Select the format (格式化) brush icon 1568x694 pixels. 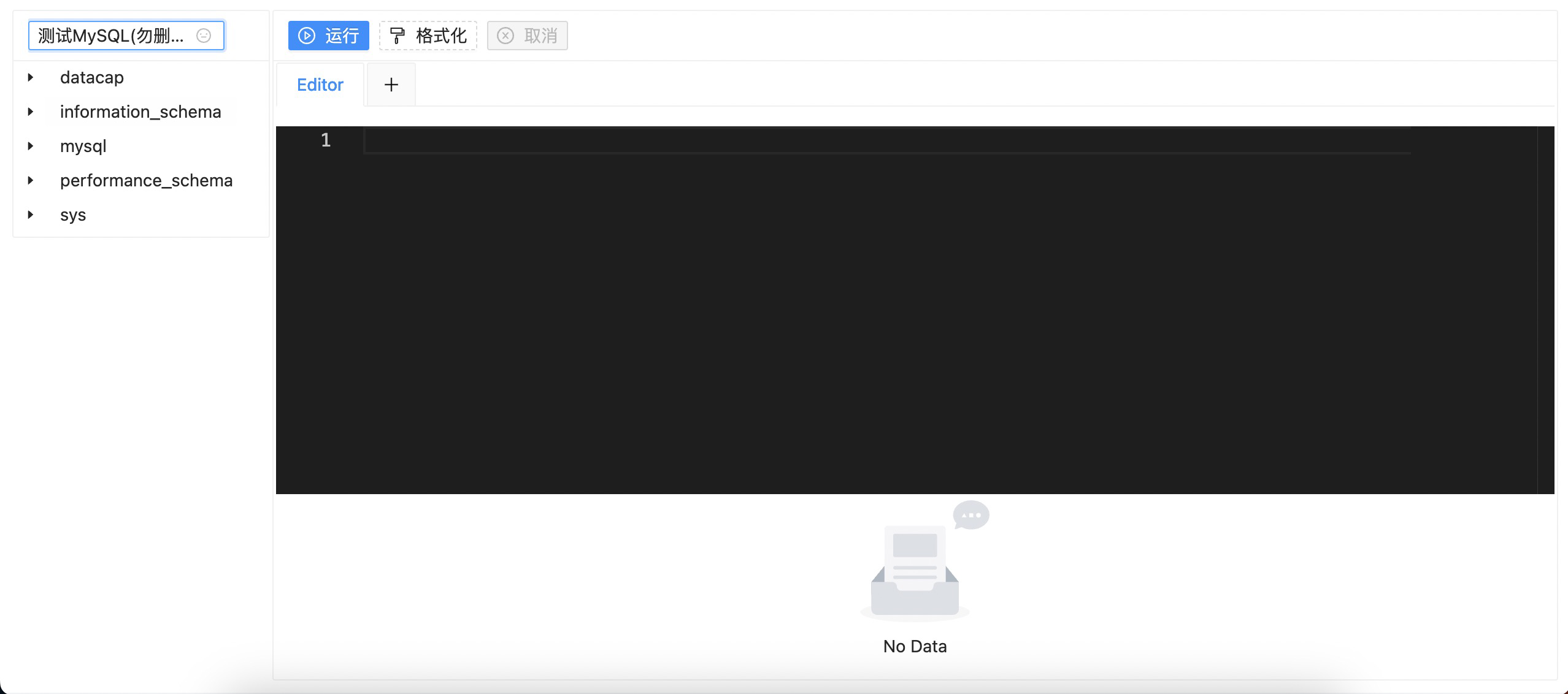pos(398,36)
